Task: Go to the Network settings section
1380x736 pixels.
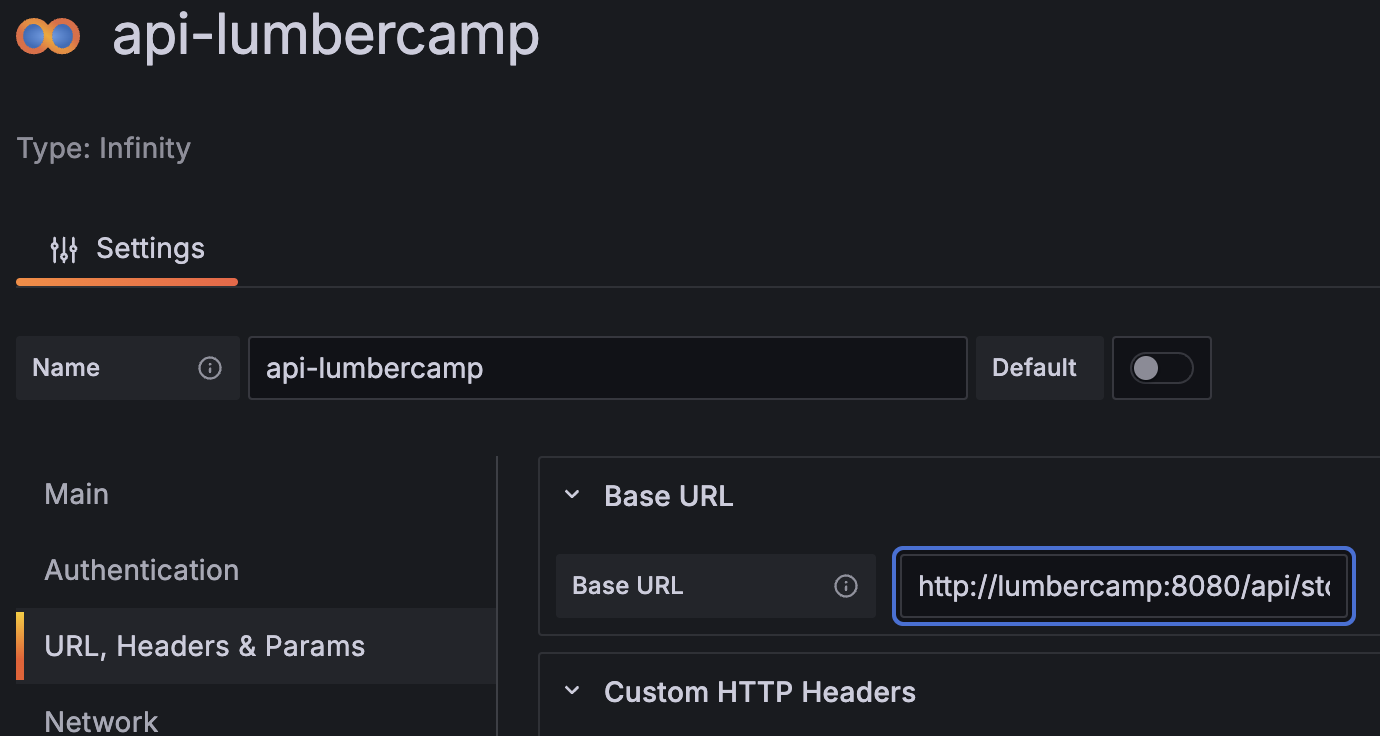Action: [101, 720]
